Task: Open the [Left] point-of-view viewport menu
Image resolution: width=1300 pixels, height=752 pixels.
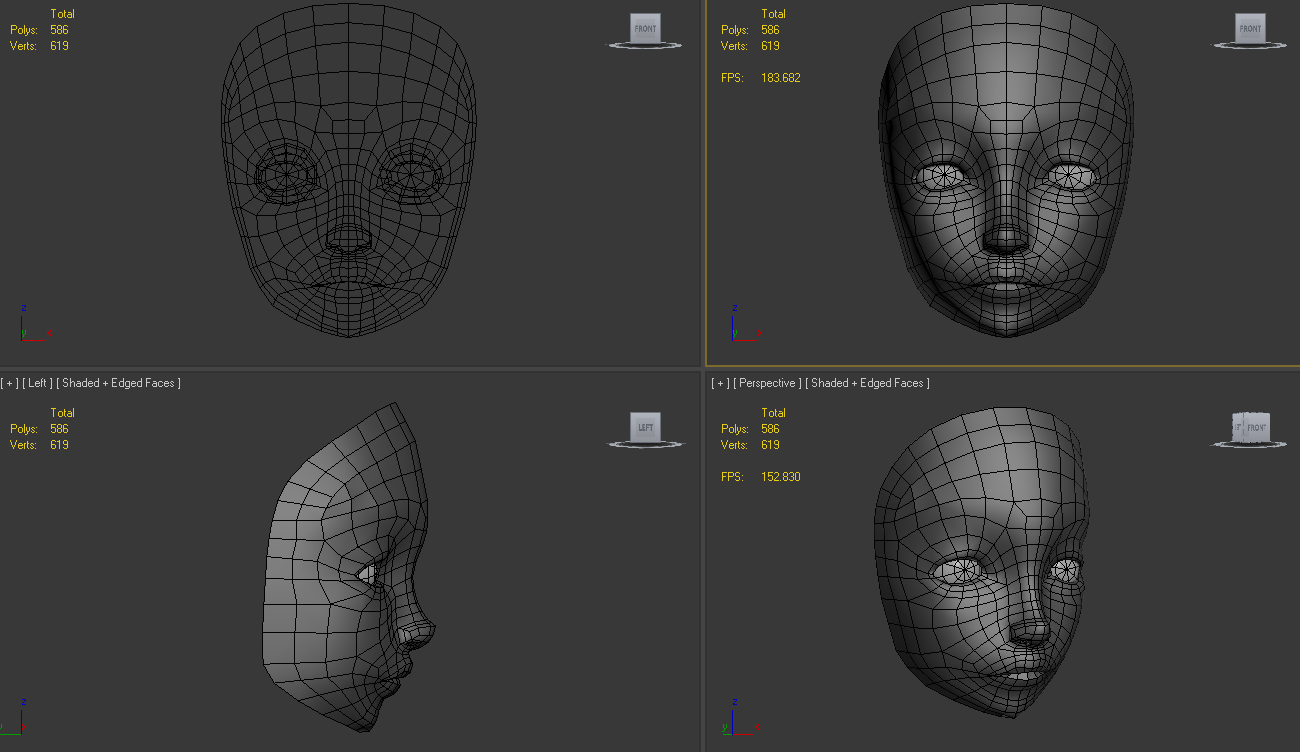Action: click(x=37, y=383)
